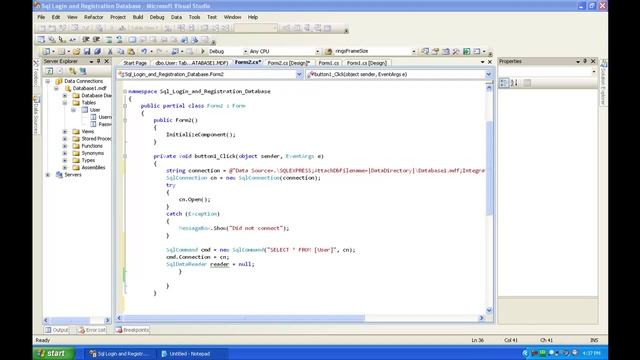
Task: Click the green Start Page toolbar icon
Action: 467,51
